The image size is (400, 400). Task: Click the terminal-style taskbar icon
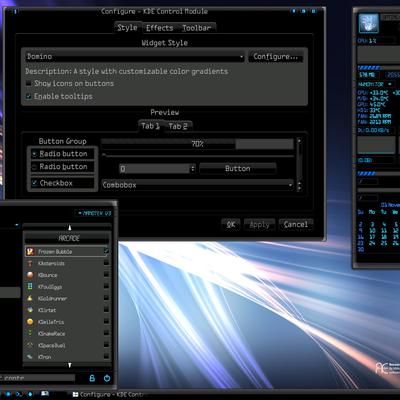click(19, 394)
